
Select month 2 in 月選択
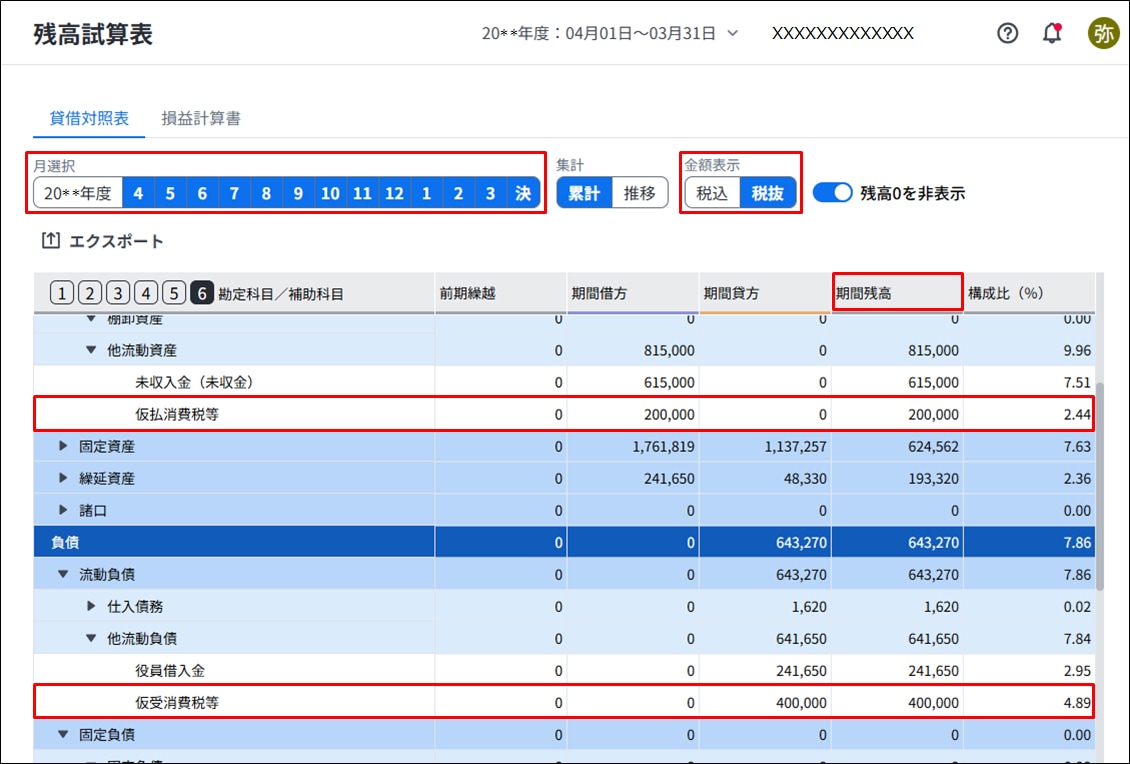coord(458,193)
